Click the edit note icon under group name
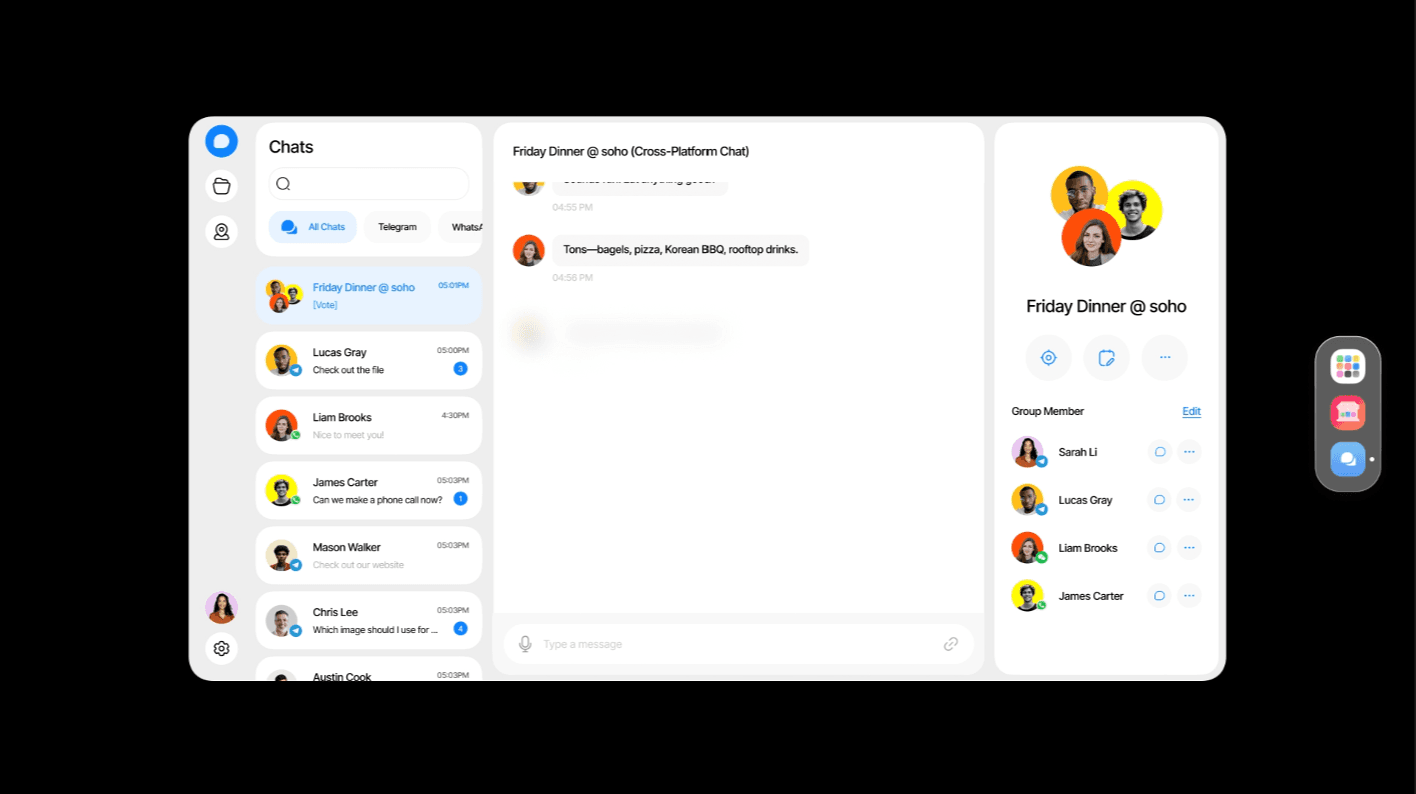 (x=1106, y=357)
